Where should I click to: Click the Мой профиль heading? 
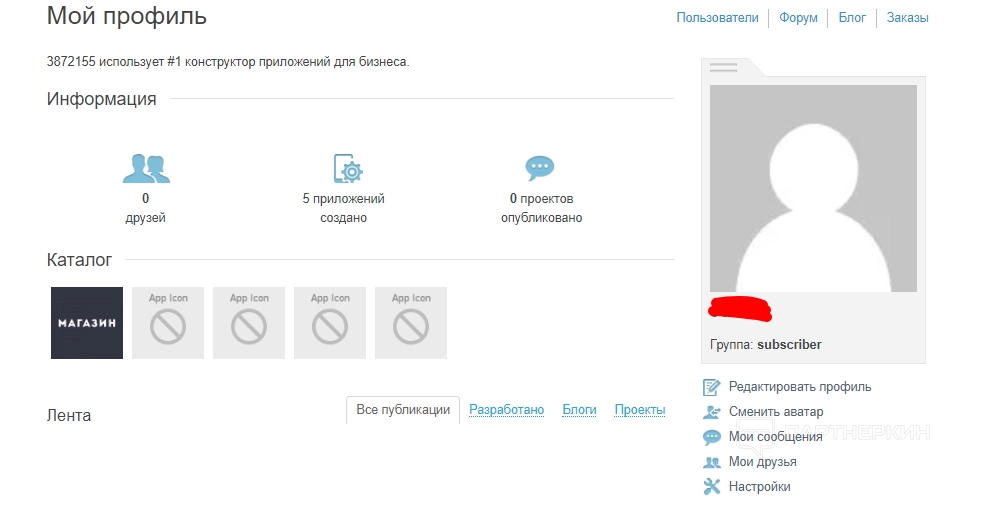point(126,16)
